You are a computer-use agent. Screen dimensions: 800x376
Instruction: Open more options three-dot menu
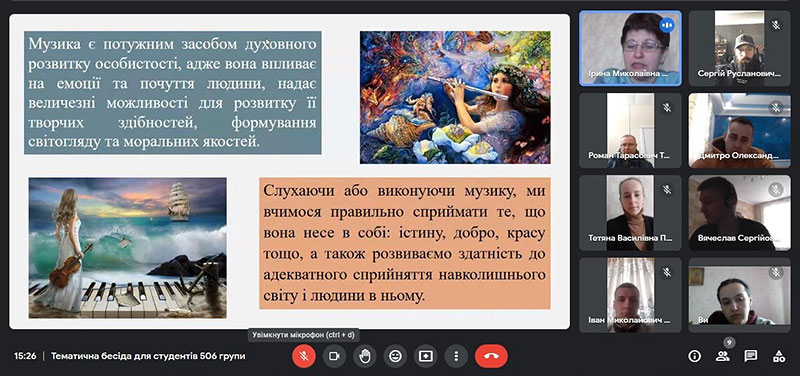[x=456, y=356]
